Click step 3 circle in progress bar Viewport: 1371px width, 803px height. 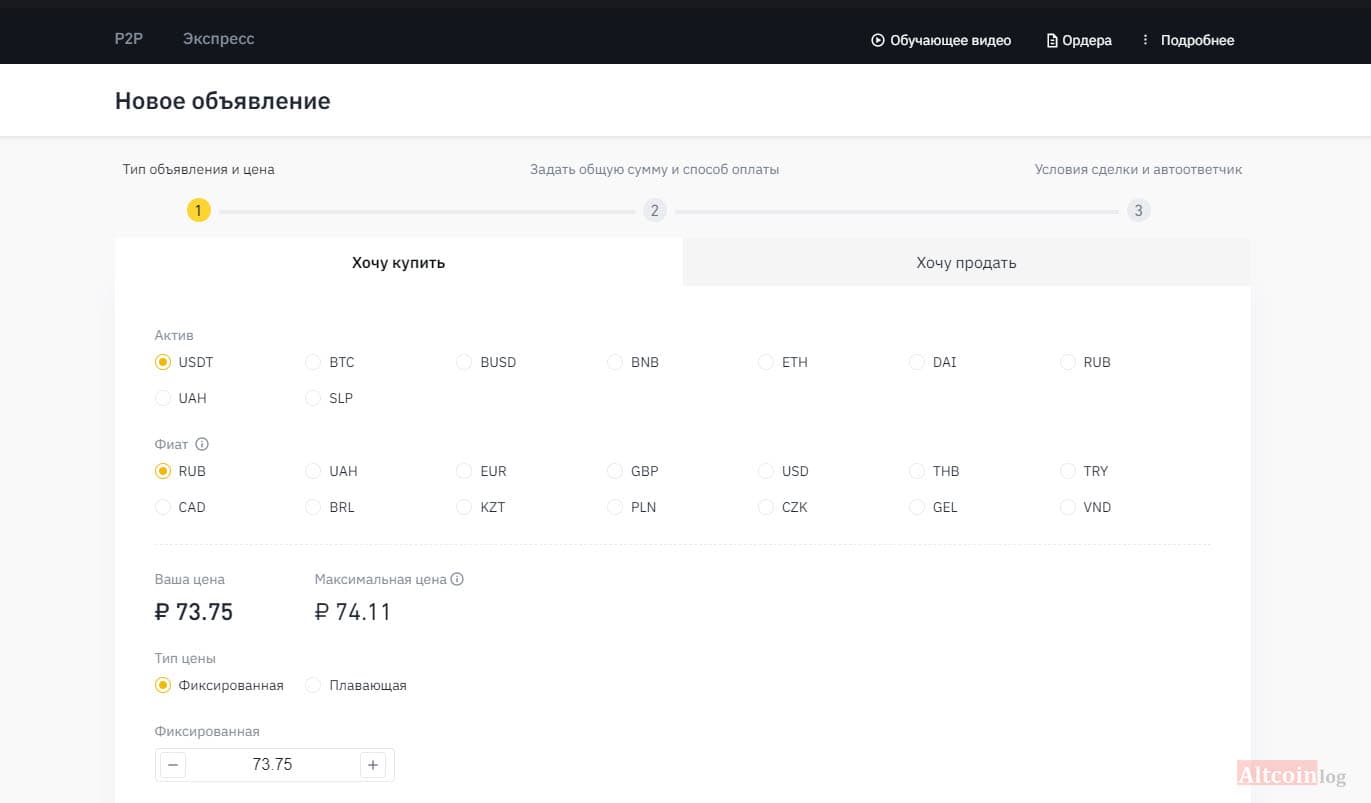point(1138,210)
